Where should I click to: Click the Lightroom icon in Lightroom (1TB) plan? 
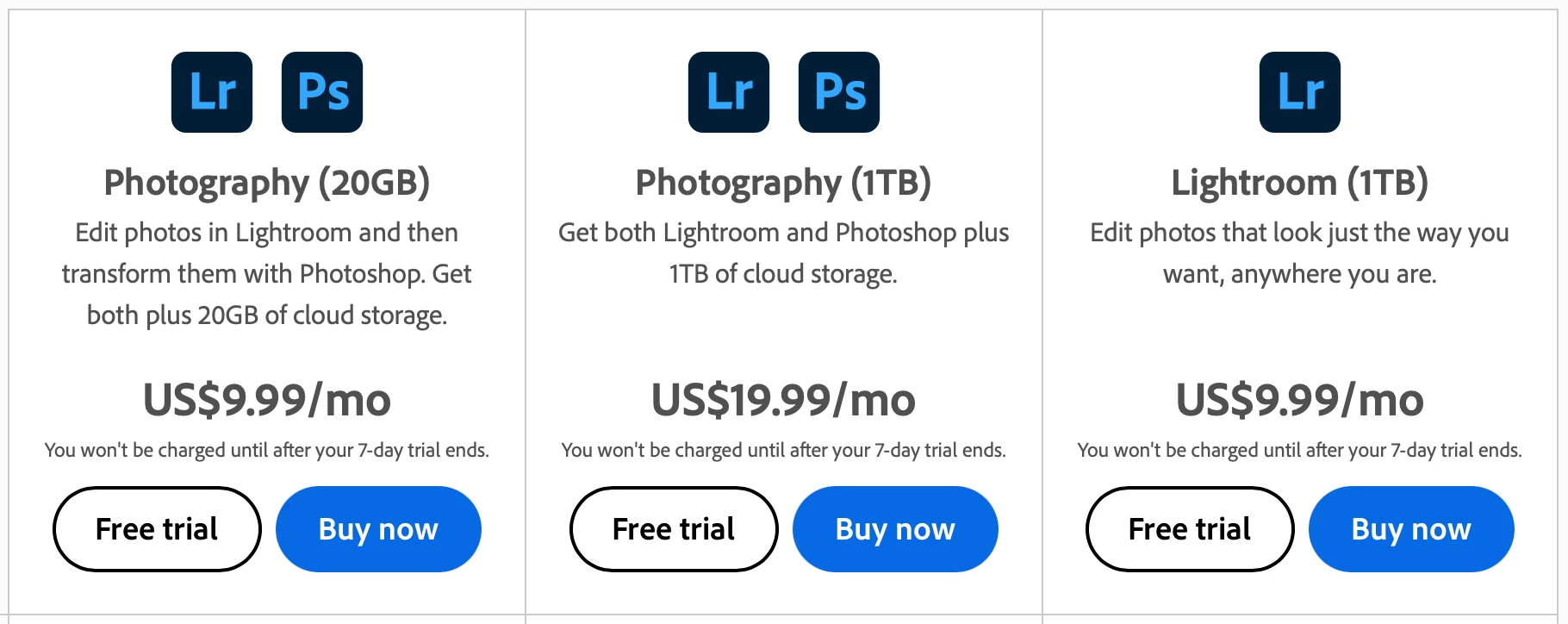click(1300, 92)
